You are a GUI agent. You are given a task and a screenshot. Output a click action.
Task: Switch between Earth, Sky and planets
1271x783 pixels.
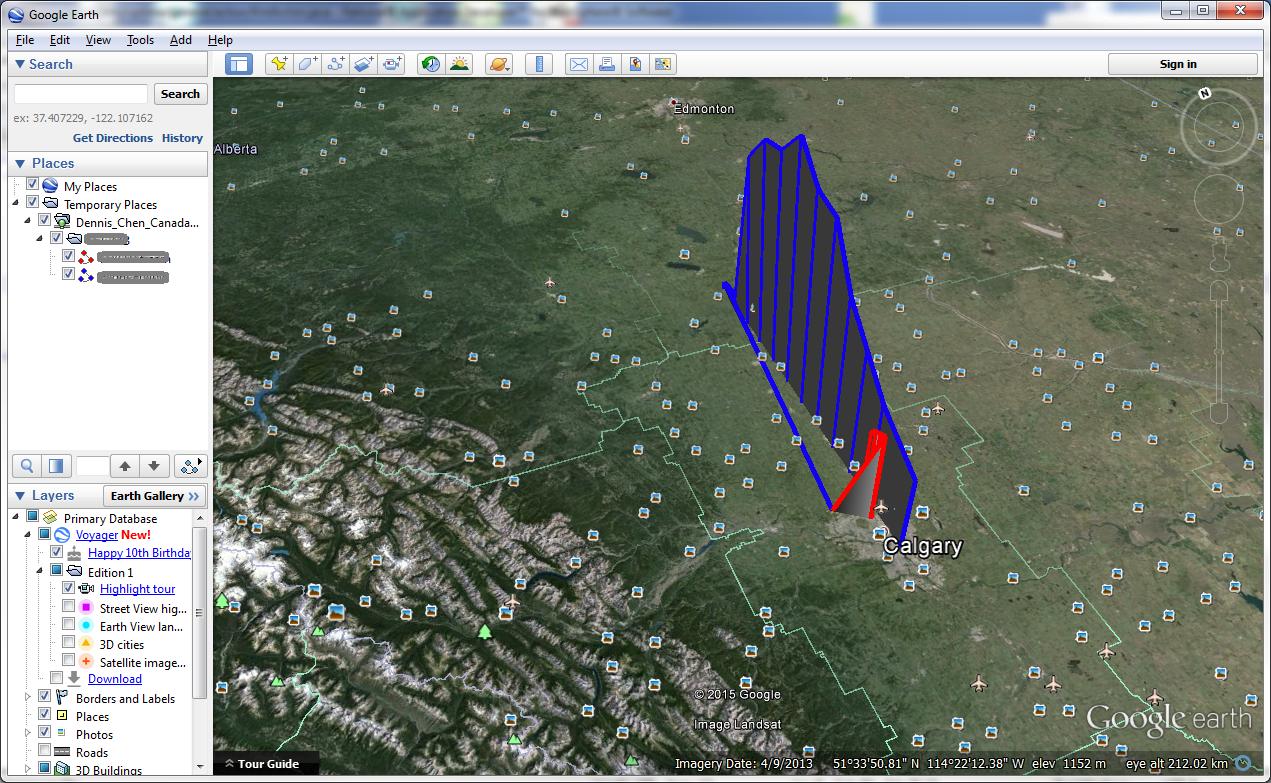(x=499, y=64)
